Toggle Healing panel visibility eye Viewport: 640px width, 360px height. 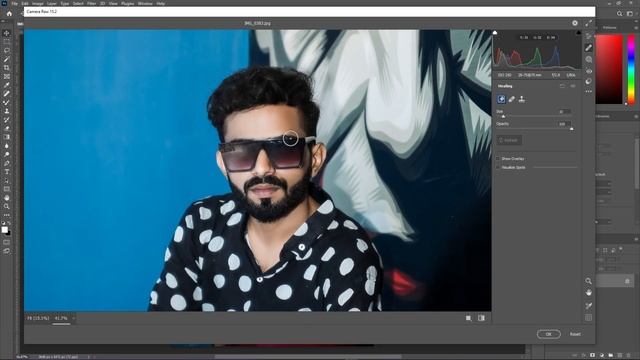click(573, 86)
